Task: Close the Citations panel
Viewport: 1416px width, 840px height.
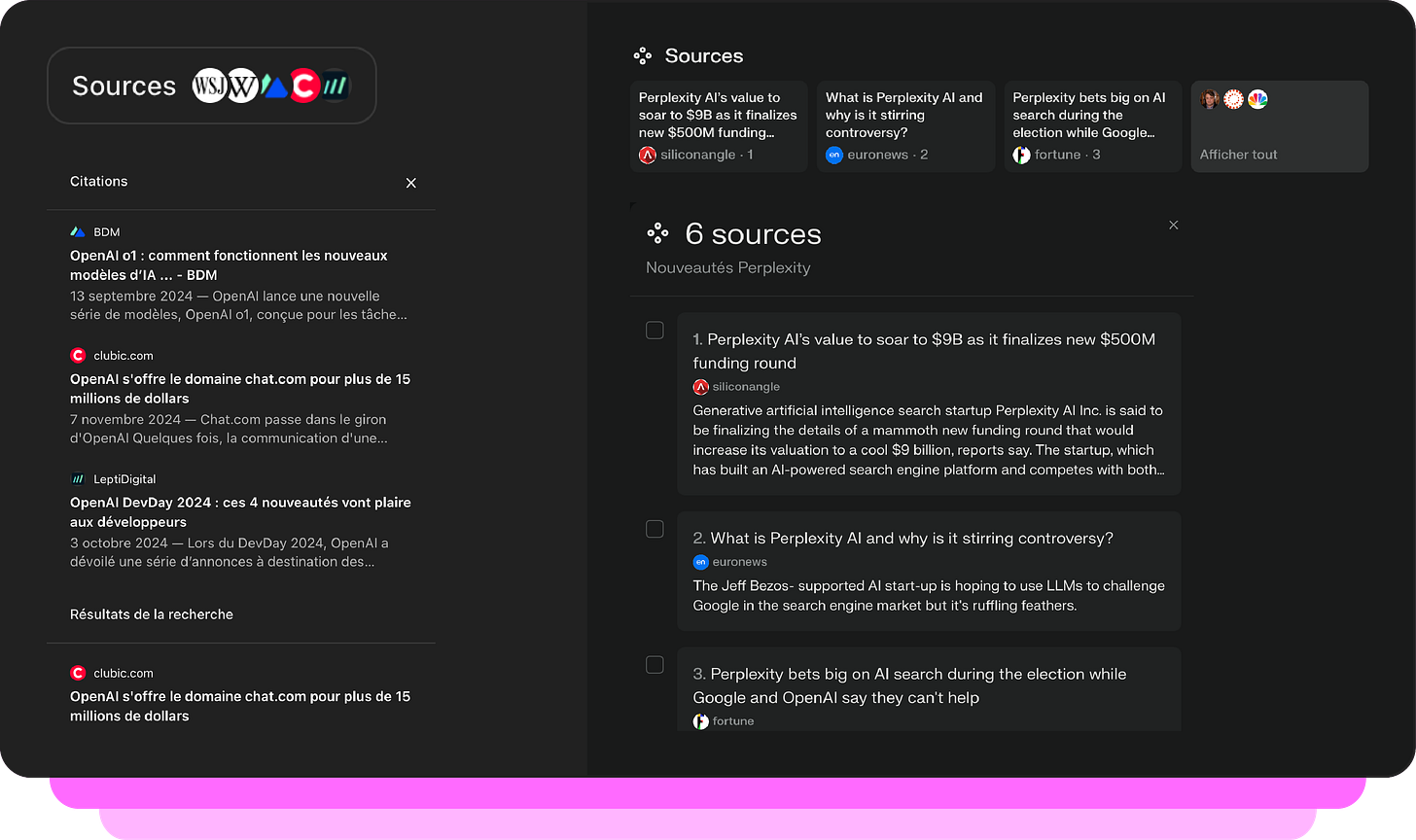Action: [410, 183]
